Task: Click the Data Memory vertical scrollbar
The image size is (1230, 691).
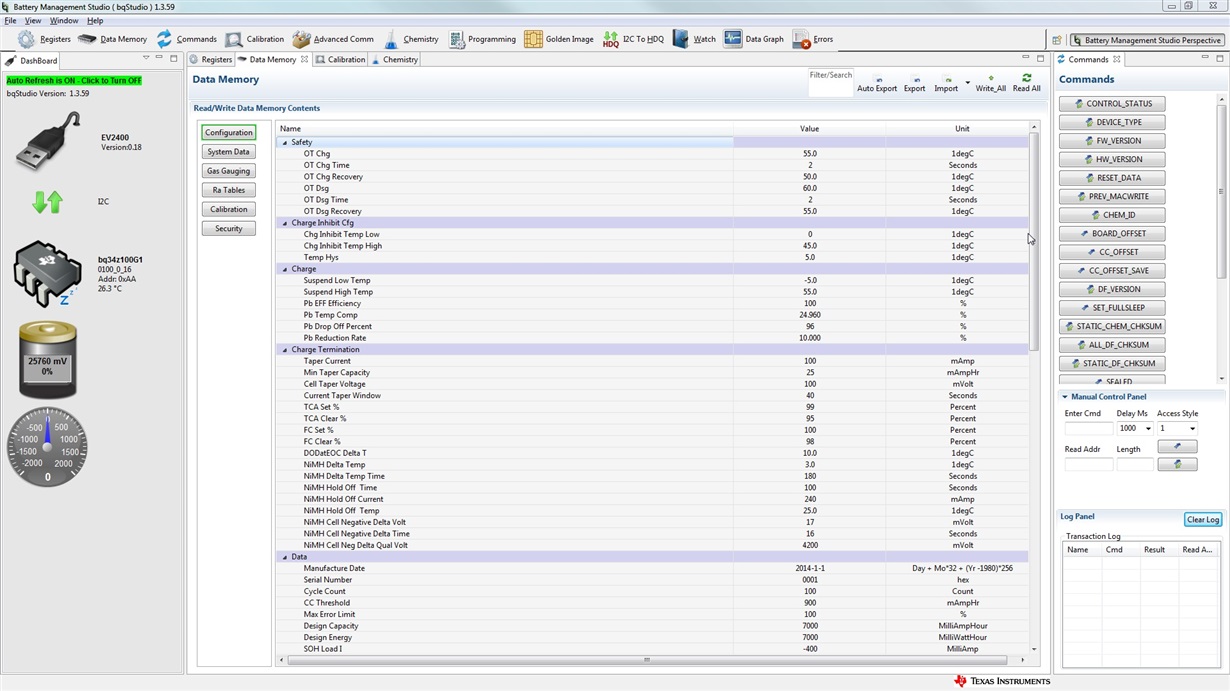Action: click(1034, 240)
